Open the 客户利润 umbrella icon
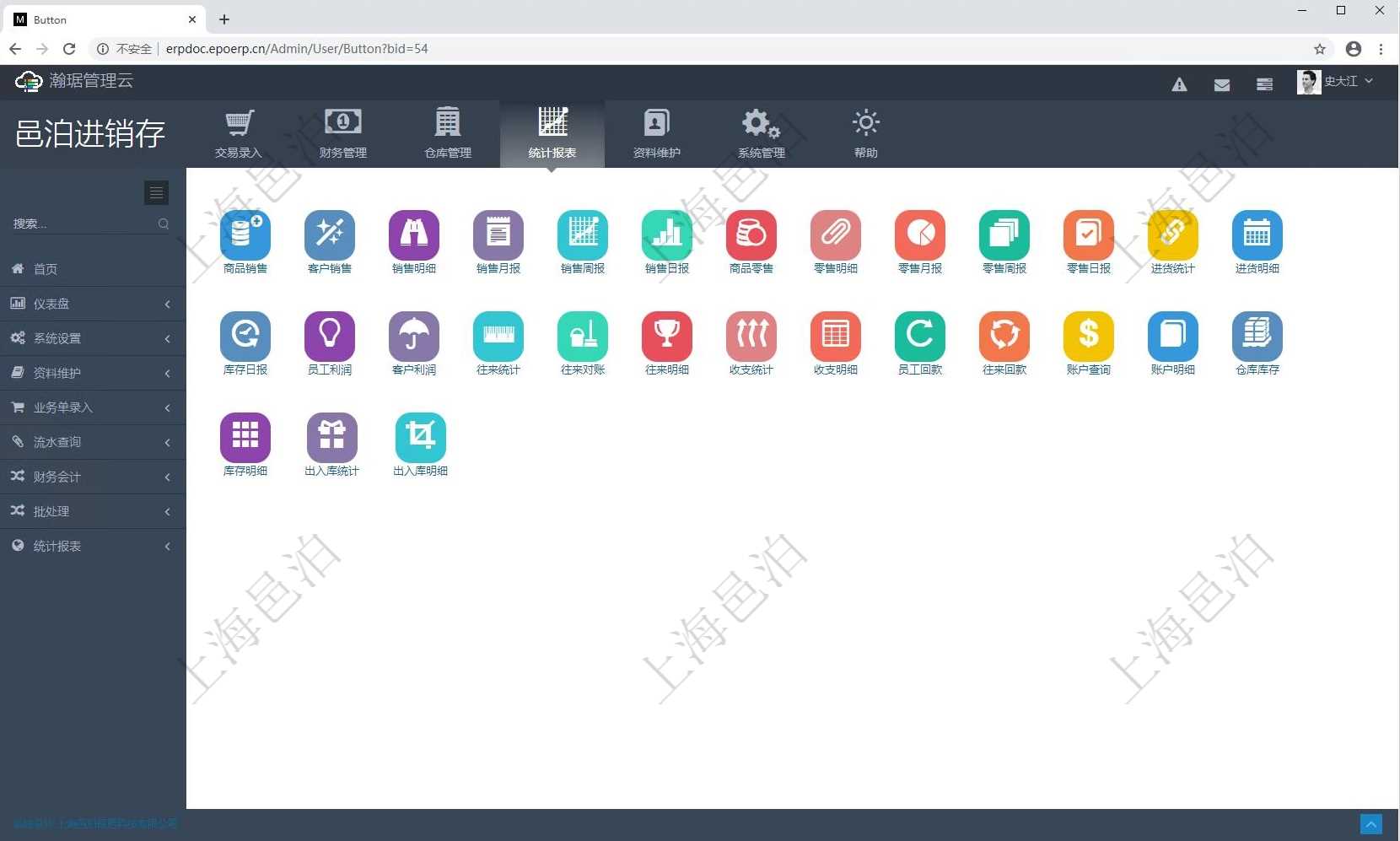1400x841 pixels. [413, 337]
